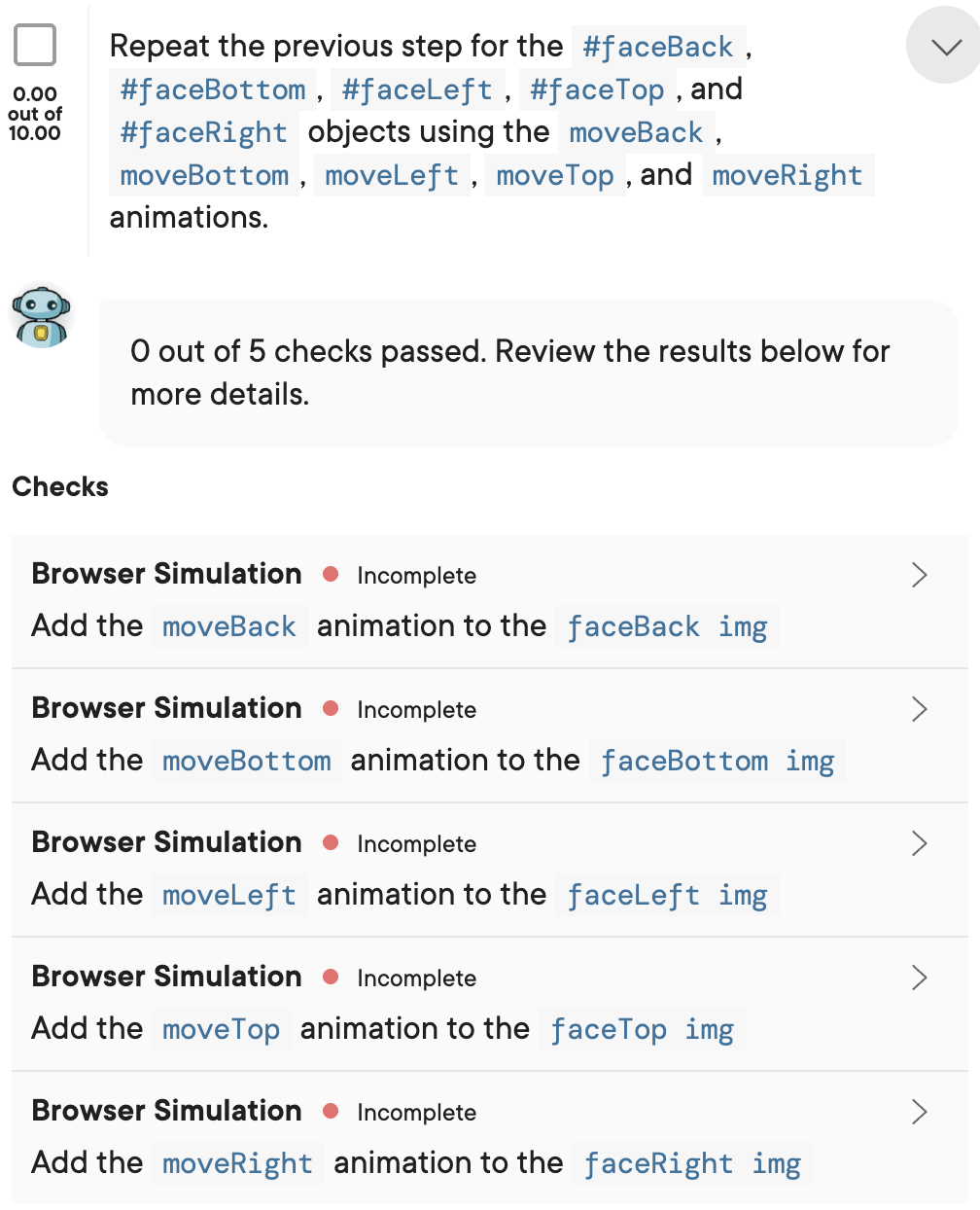Click the moveBottom token in the instructions
The width and height of the screenshot is (980, 1210).
click(x=203, y=175)
